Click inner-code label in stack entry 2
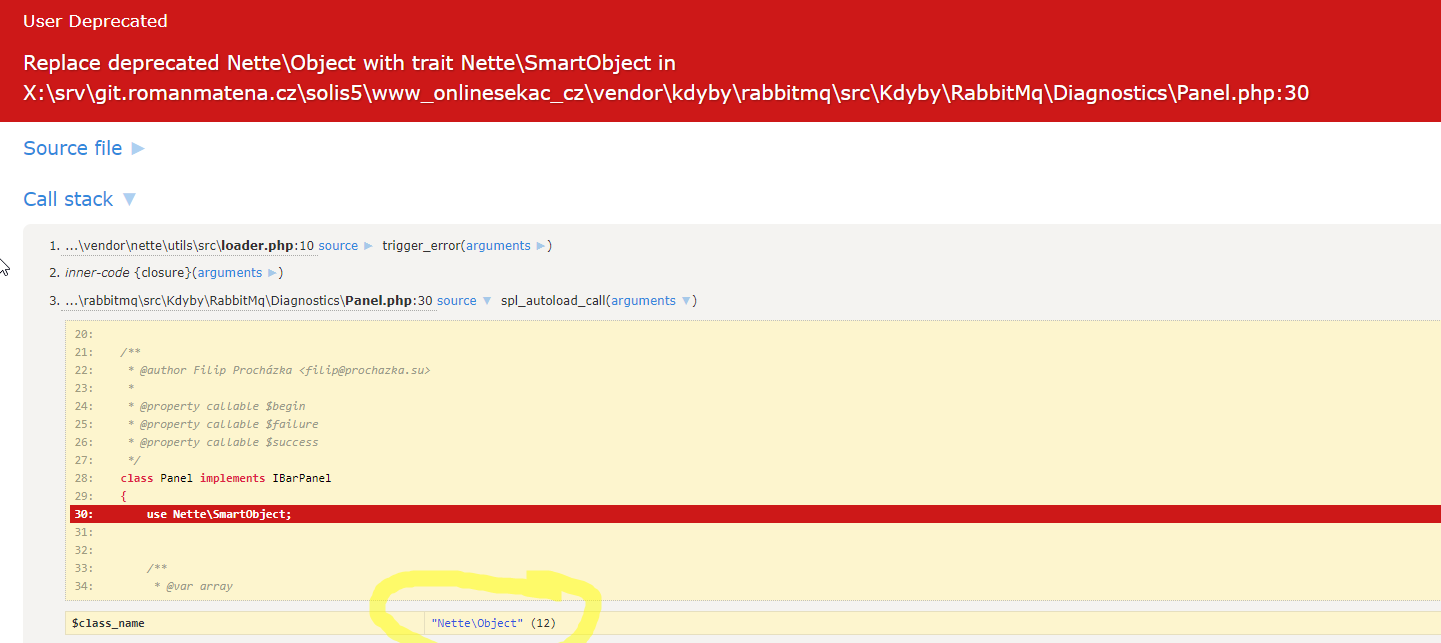The height and width of the screenshot is (643, 1441). pos(97,273)
